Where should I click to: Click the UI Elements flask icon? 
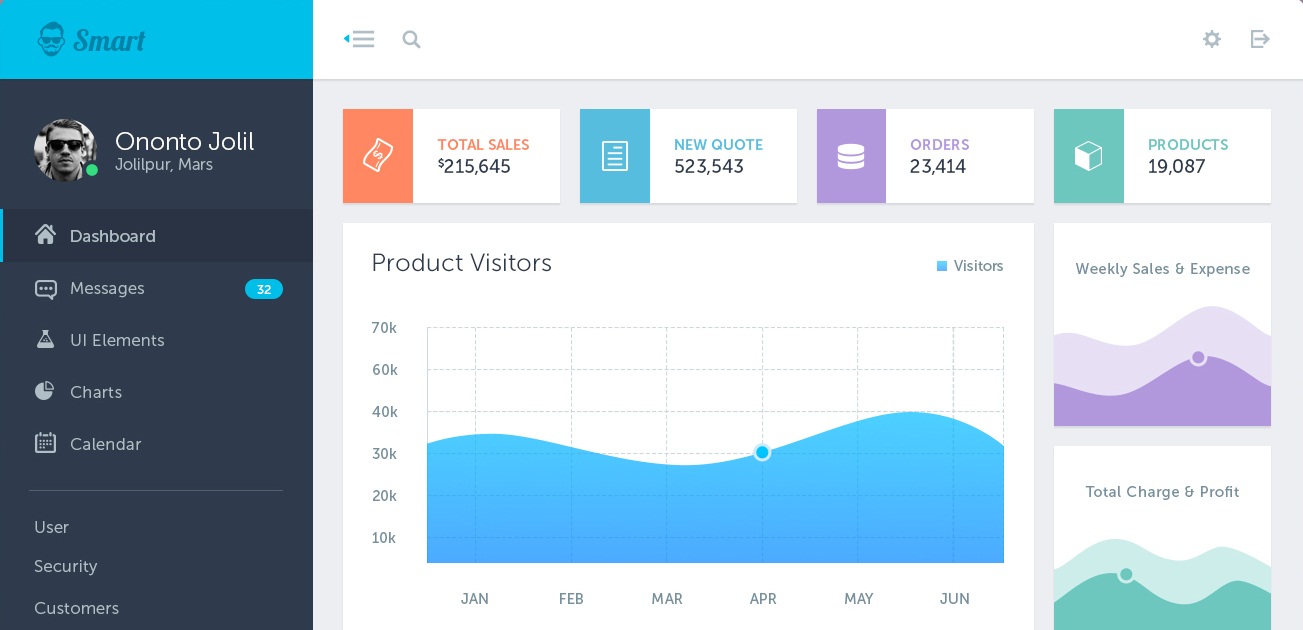click(45, 340)
